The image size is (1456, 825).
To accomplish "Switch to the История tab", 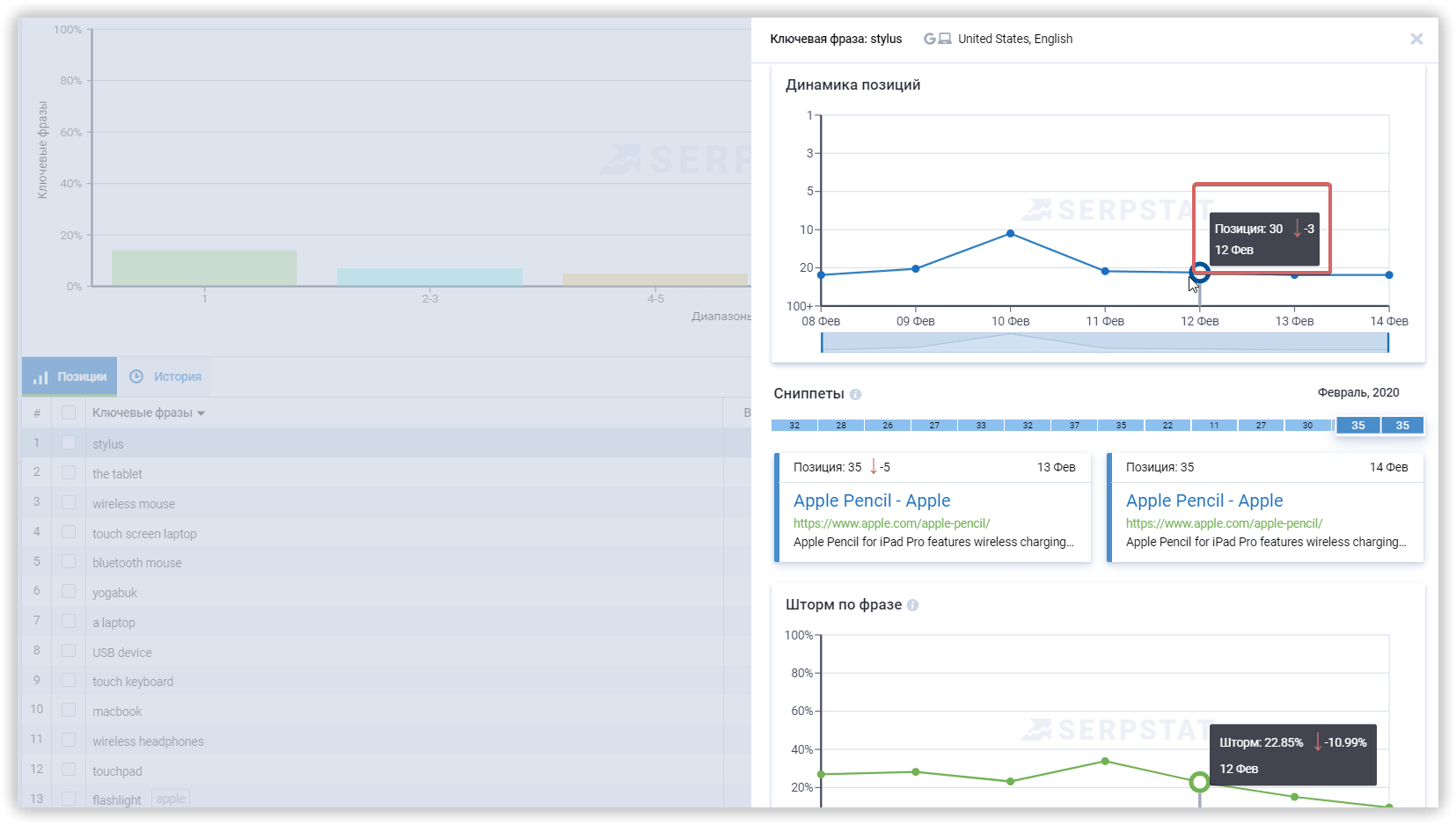I will (165, 376).
